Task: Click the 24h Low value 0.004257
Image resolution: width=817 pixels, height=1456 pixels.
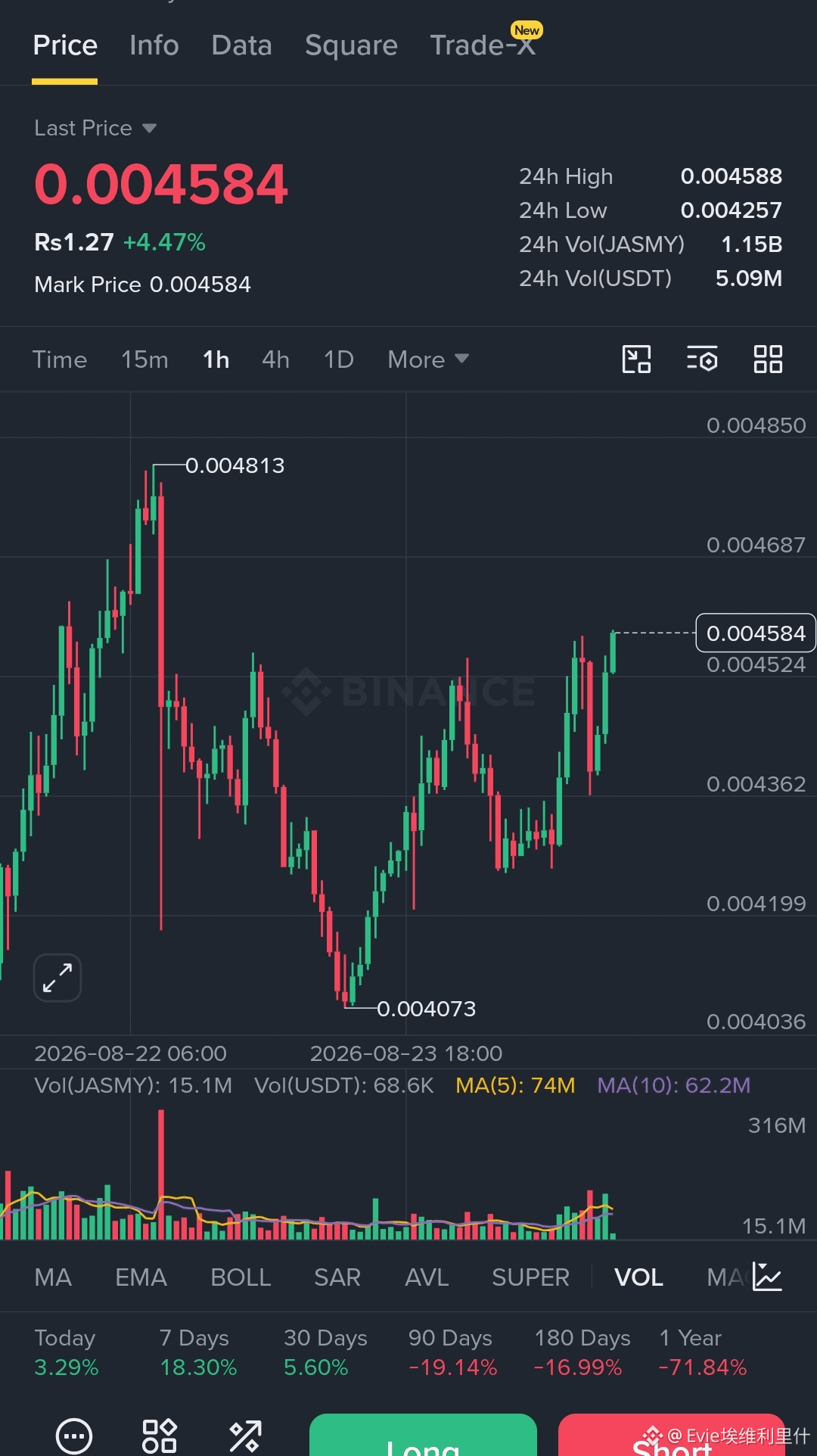Action: [x=732, y=210]
